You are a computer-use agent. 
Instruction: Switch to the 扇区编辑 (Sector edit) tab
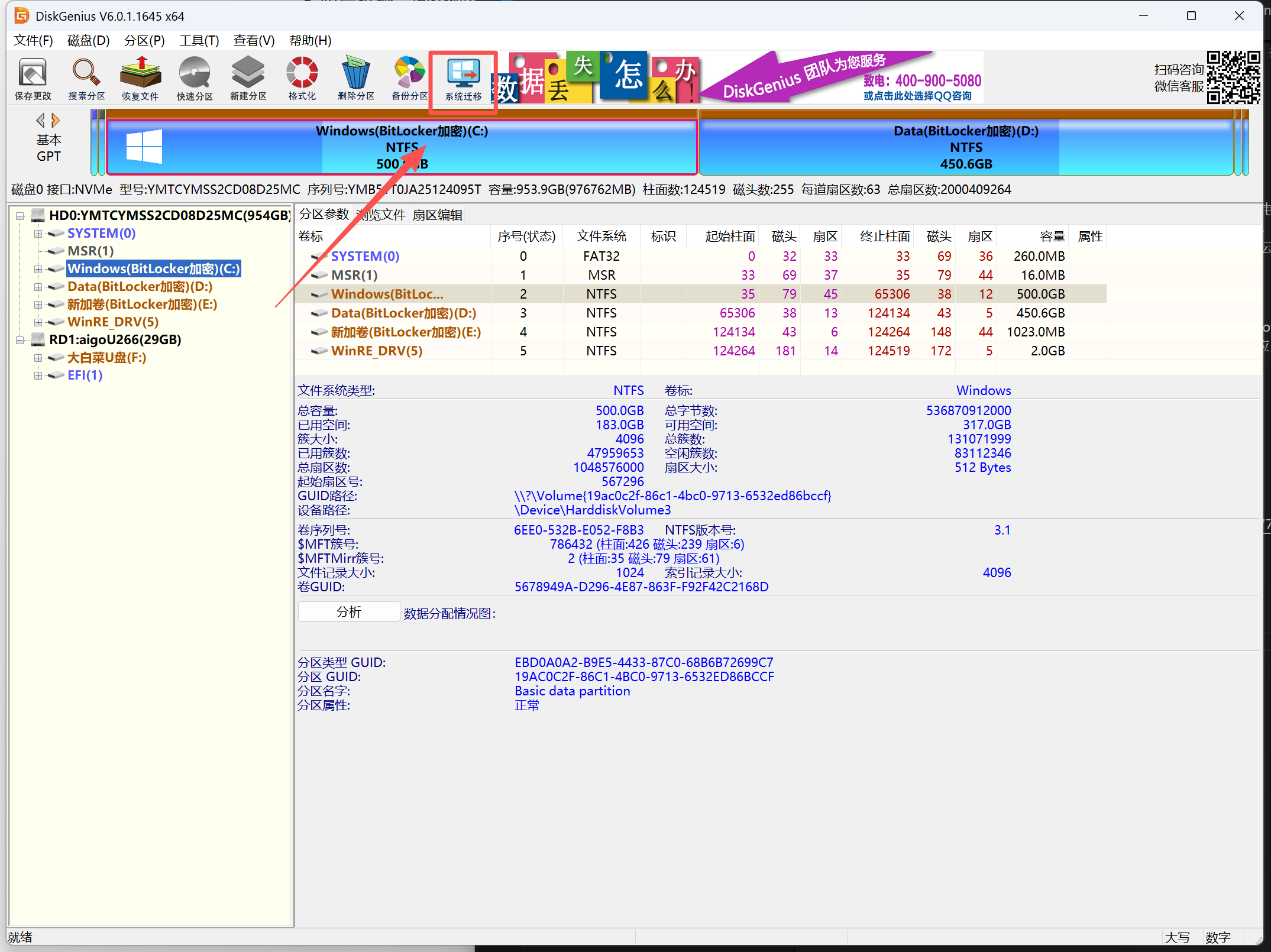point(437,215)
